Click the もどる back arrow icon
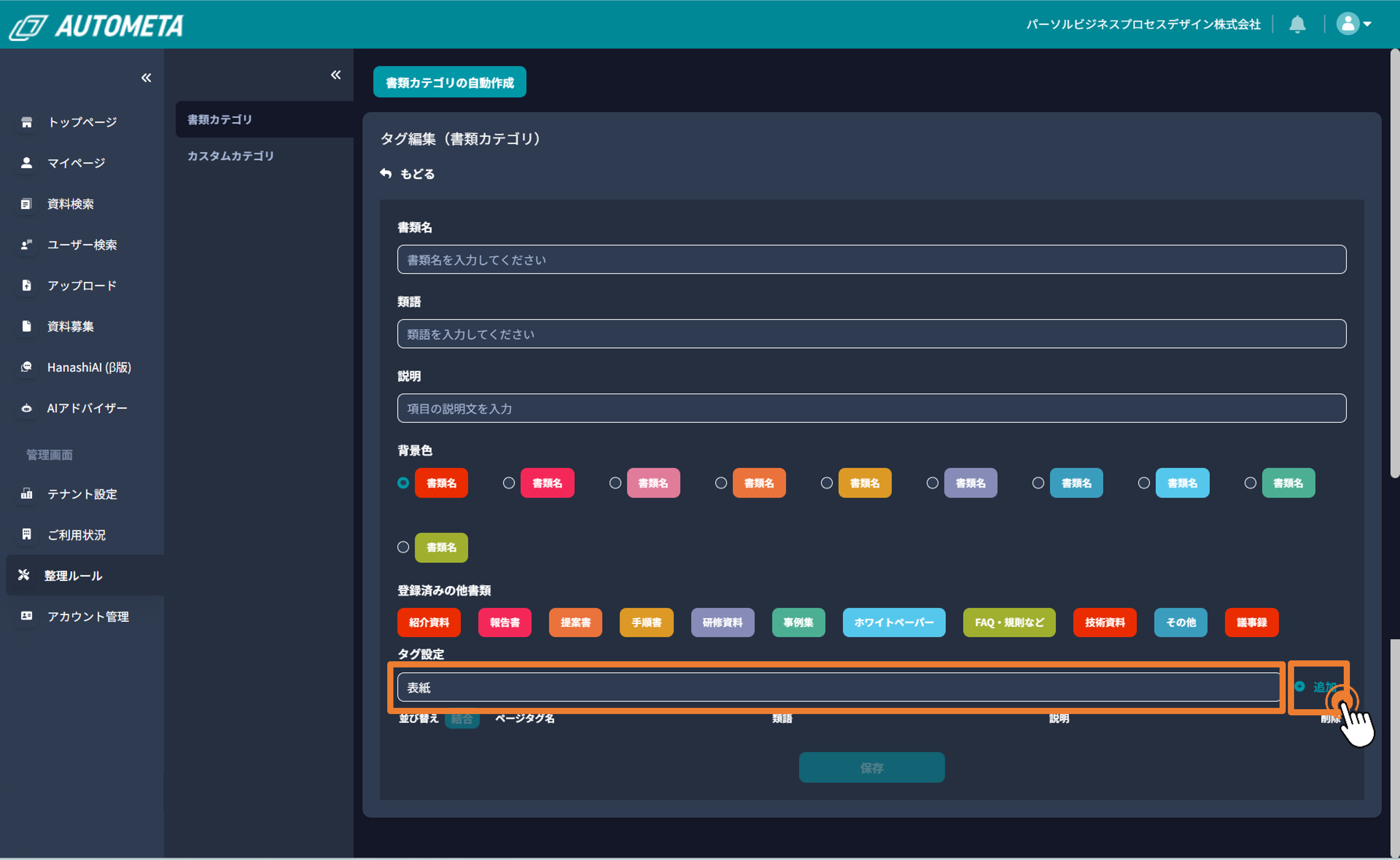This screenshot has height=860, width=1400. tap(385, 174)
